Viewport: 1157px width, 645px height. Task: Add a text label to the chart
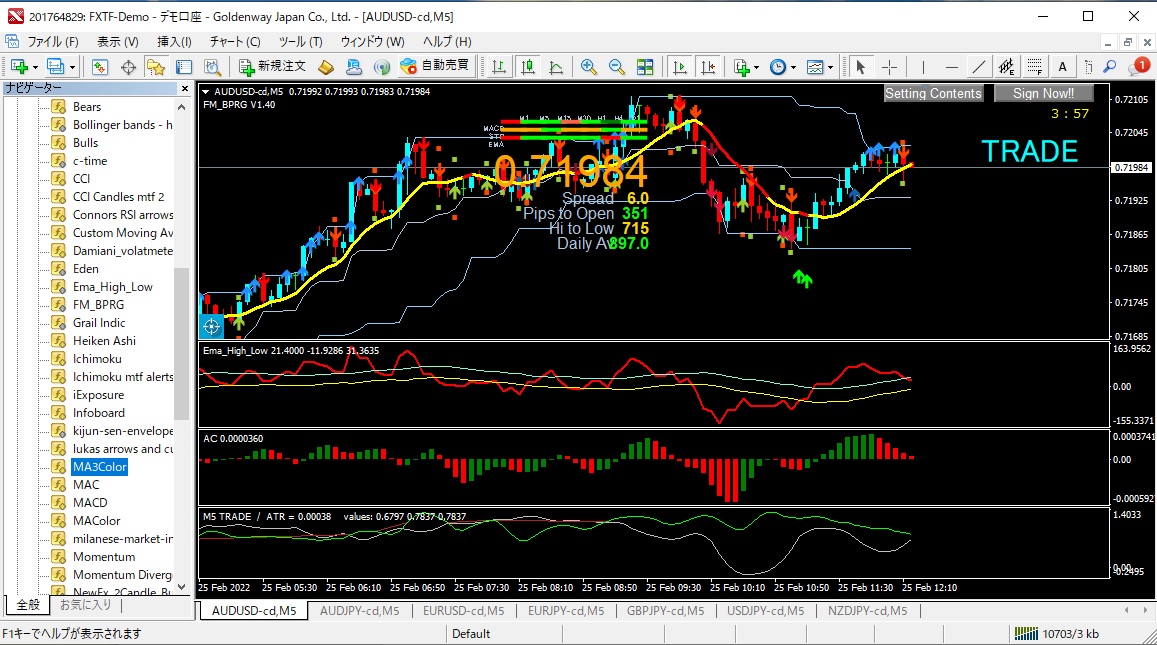[1063, 67]
